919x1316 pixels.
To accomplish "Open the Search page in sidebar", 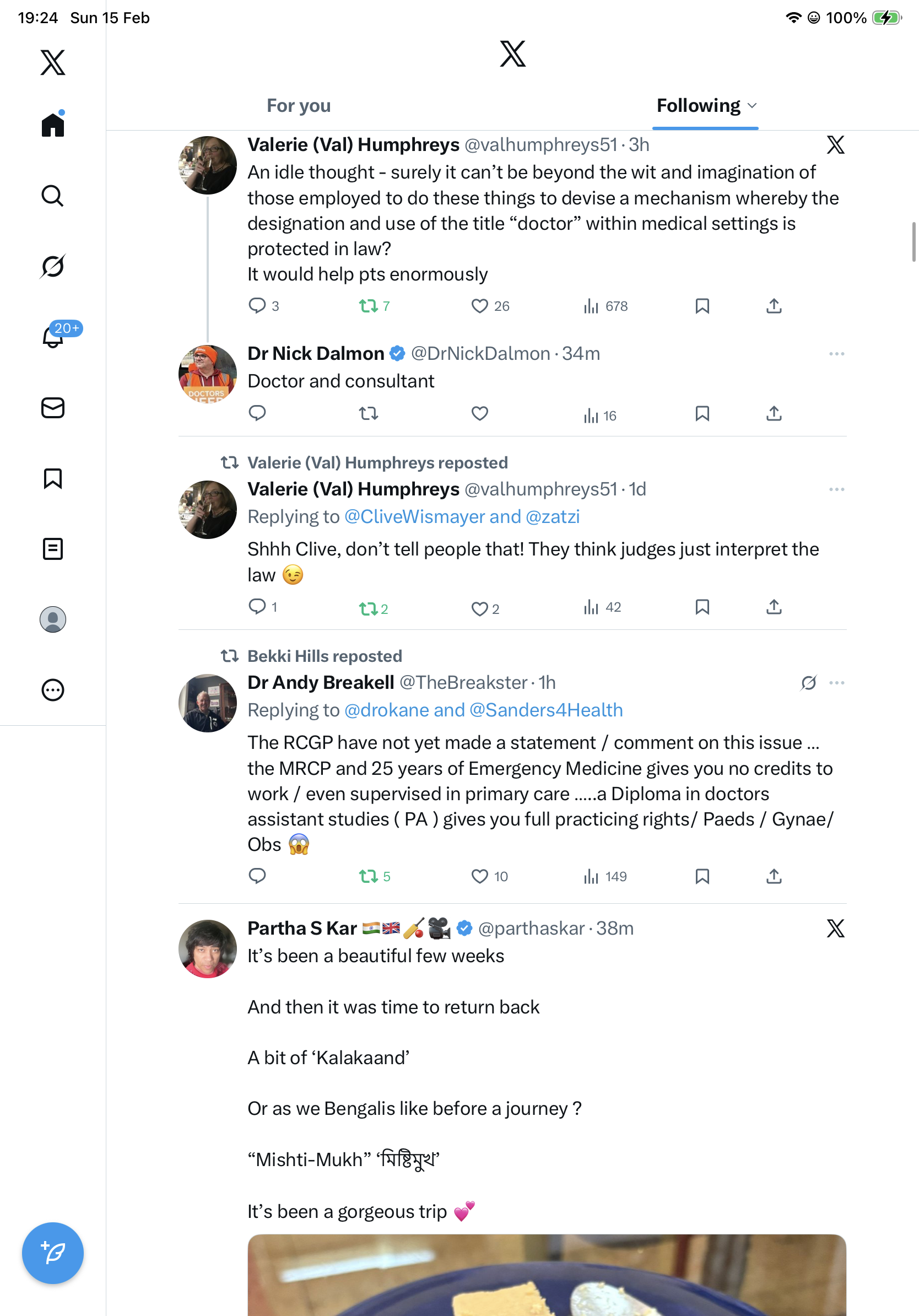I will tap(53, 196).
